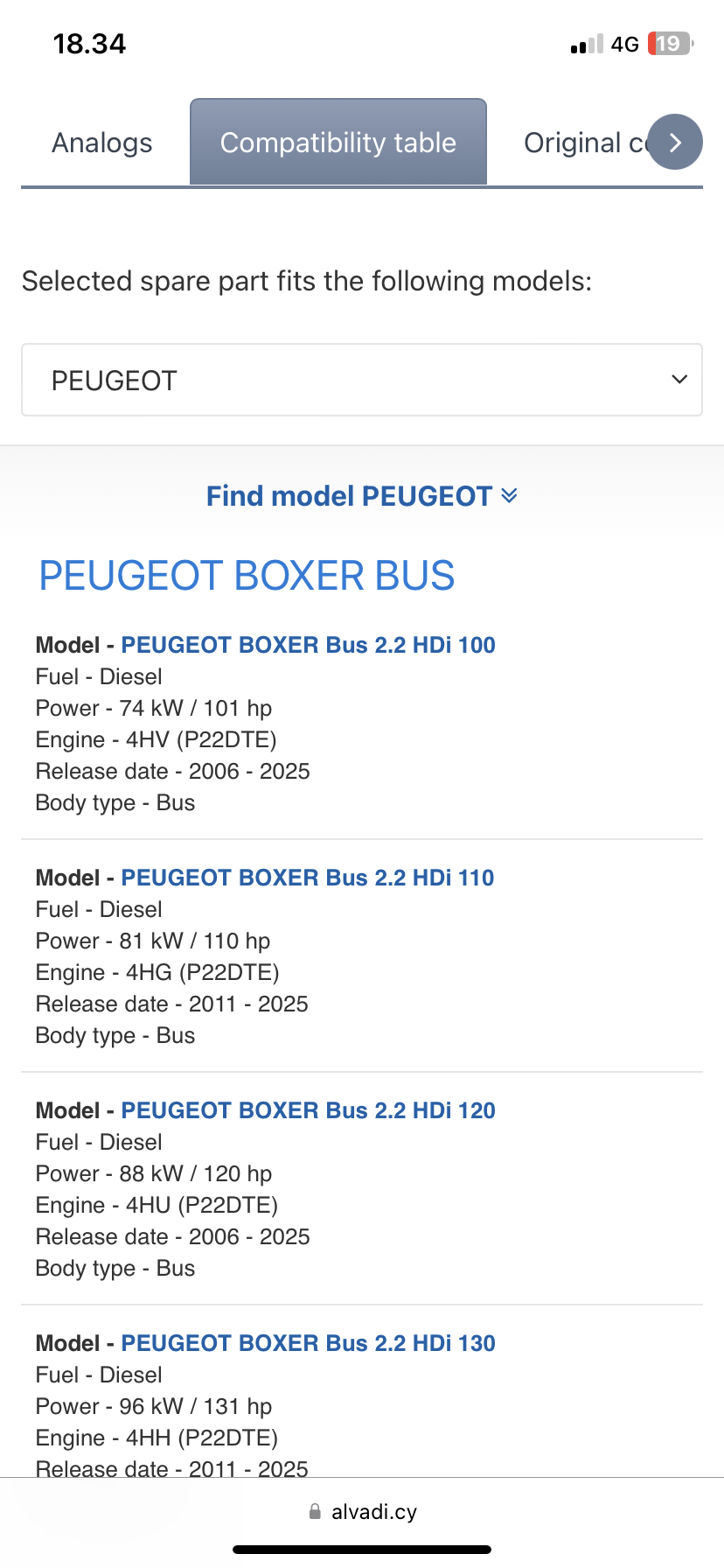
Task: Click the lock icon beside alvadi.cy
Action: point(315,1512)
